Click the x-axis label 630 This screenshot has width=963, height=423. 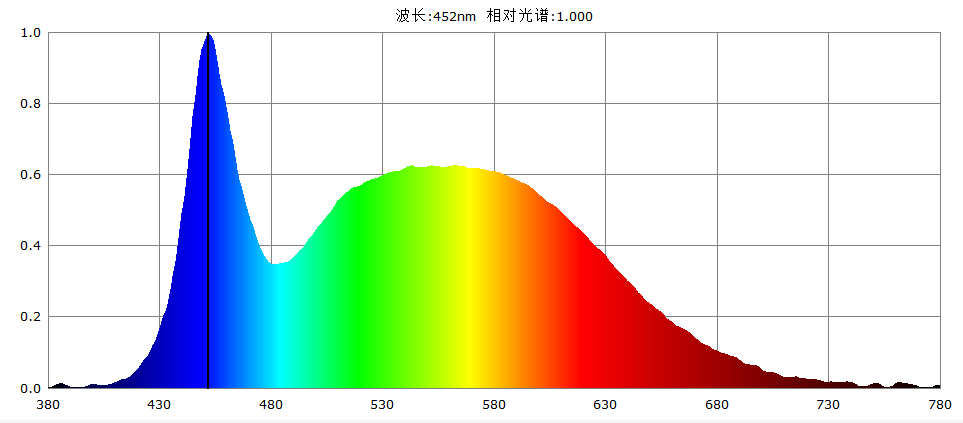click(x=605, y=405)
